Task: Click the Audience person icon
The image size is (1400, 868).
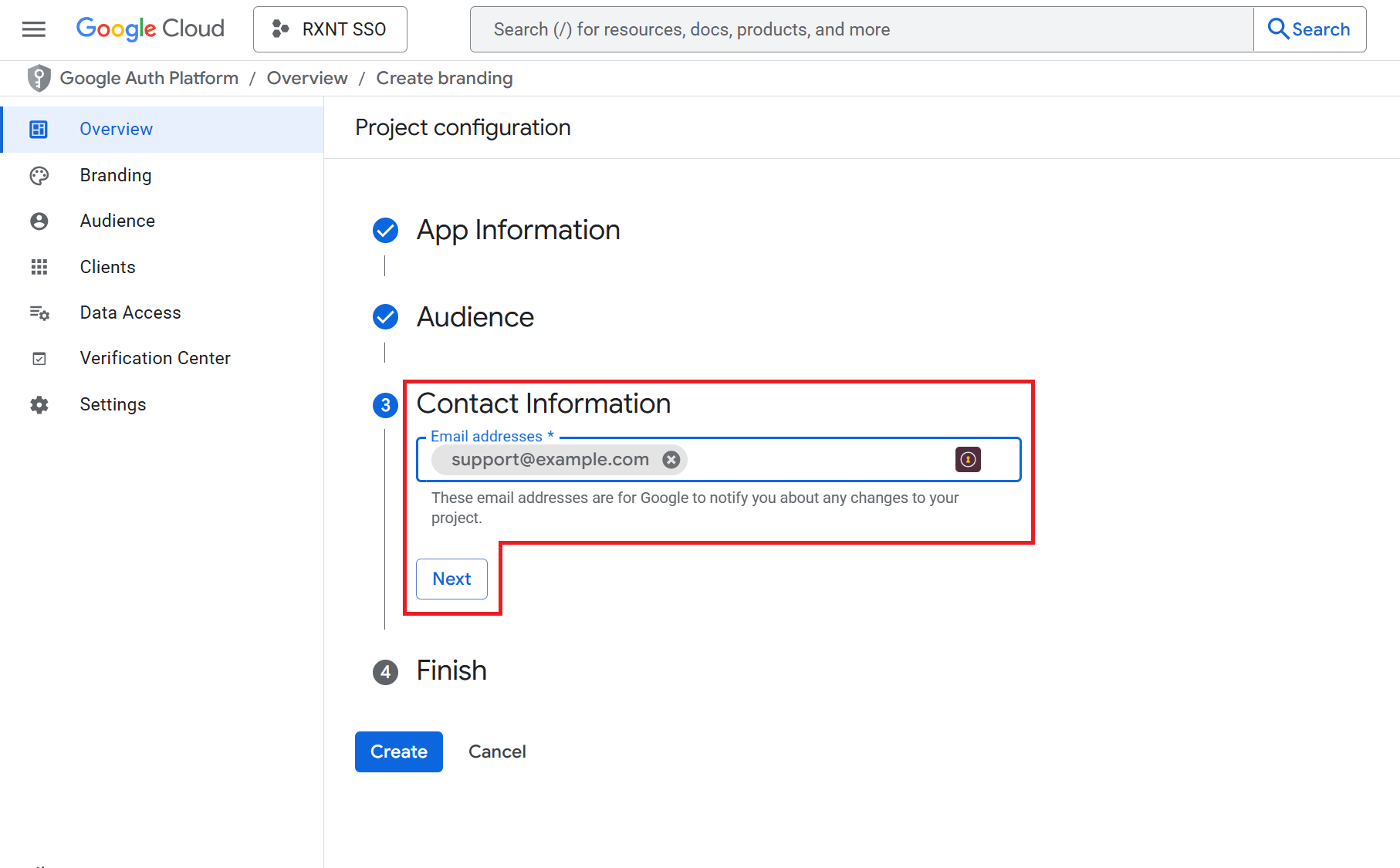Action: click(x=39, y=221)
